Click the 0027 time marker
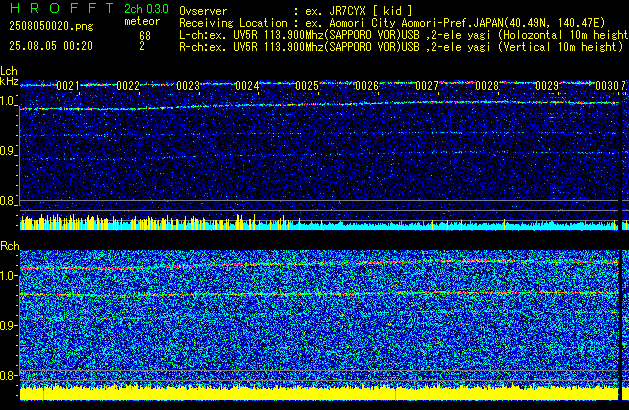Viewport: 629px width, 410px height. pyautogui.click(x=427, y=86)
